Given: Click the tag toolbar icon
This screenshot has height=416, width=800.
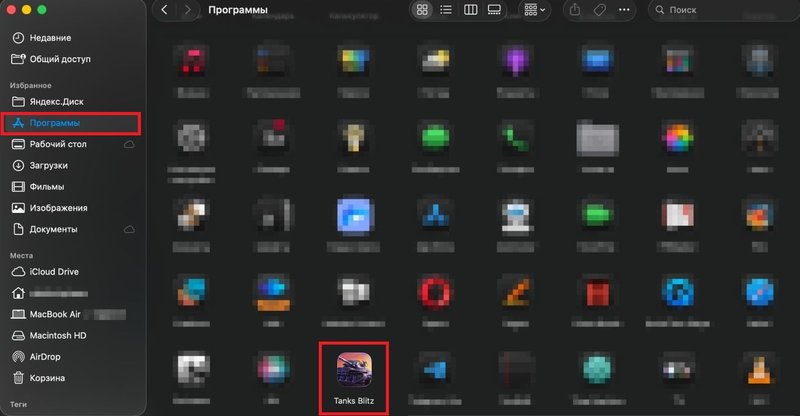Looking at the screenshot, I should 603,10.
